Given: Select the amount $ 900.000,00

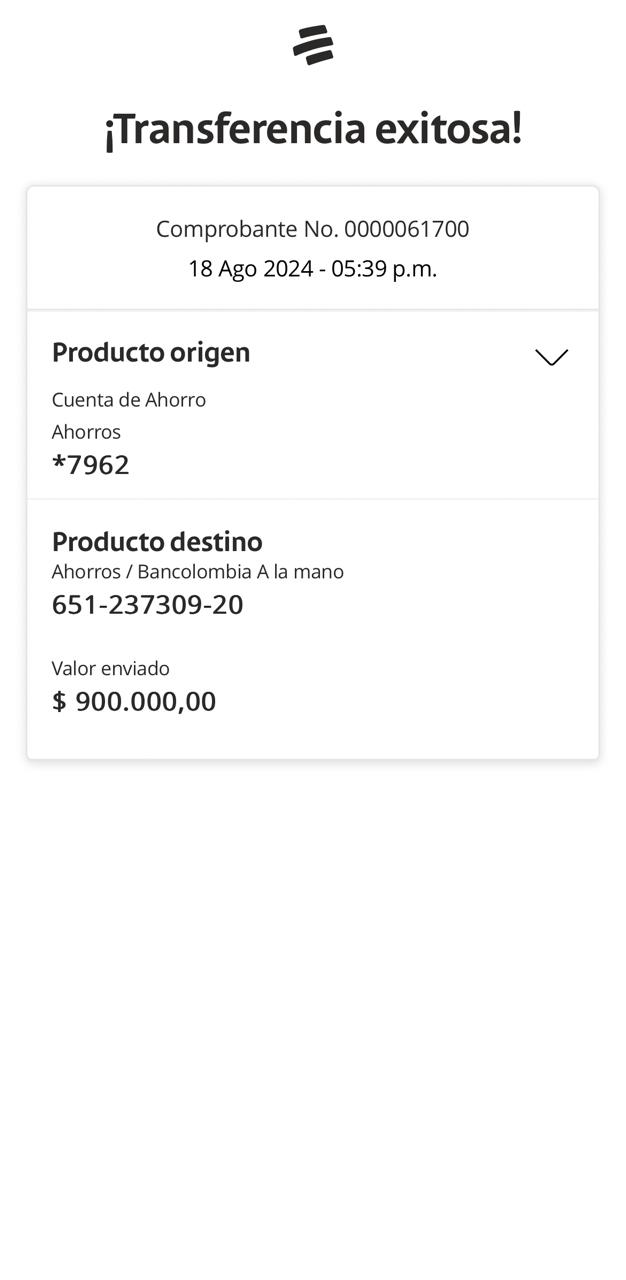Looking at the screenshot, I should [134, 701].
